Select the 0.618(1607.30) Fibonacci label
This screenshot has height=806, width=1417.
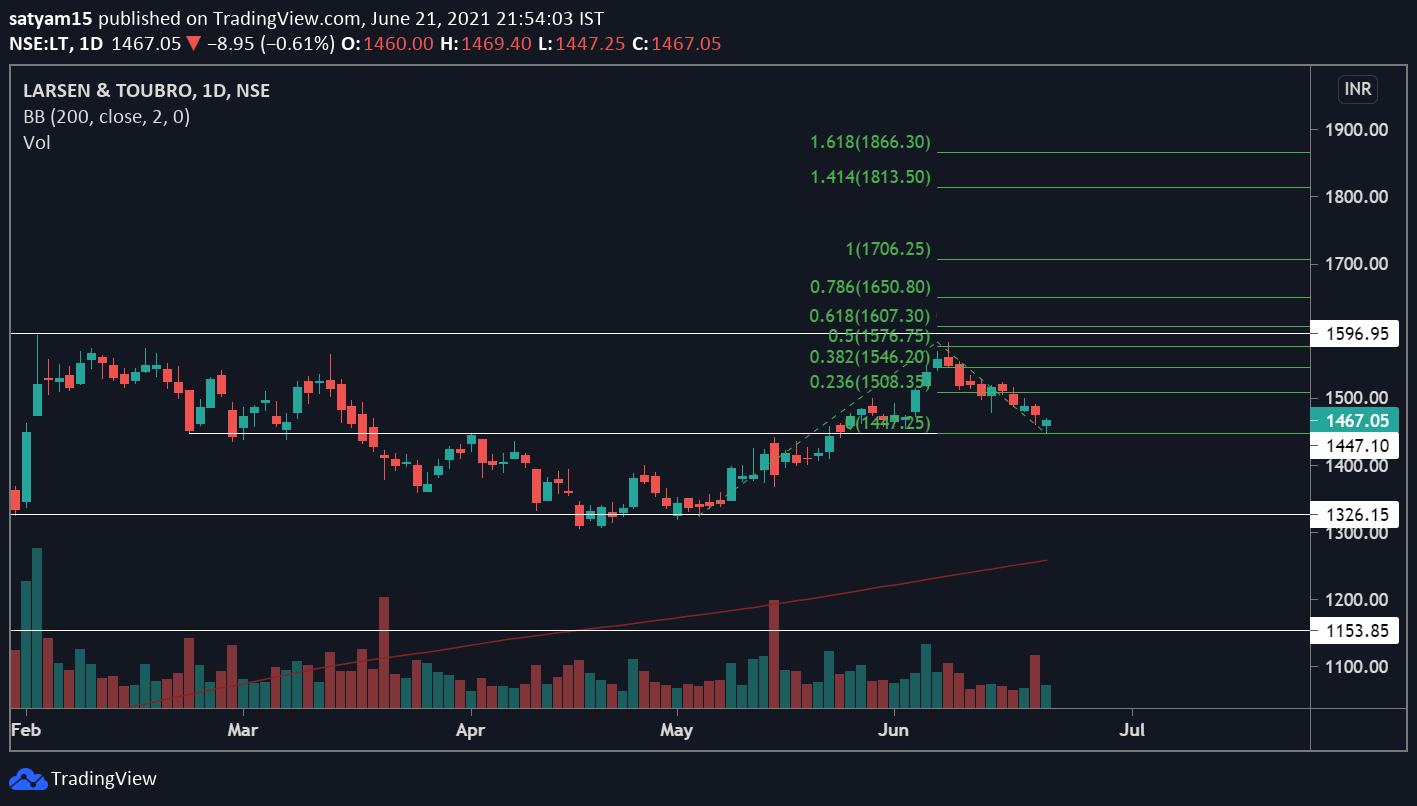pyautogui.click(x=870, y=317)
